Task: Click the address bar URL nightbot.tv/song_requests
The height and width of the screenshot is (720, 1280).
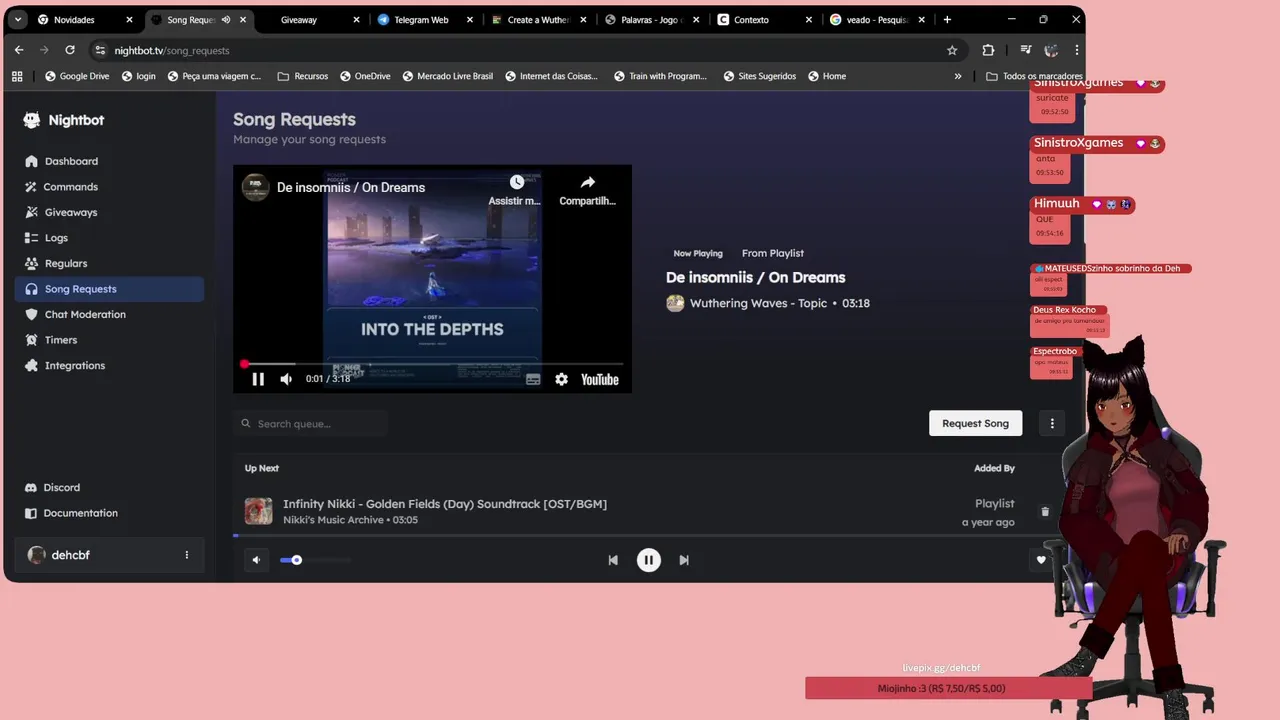Action: 172,50
